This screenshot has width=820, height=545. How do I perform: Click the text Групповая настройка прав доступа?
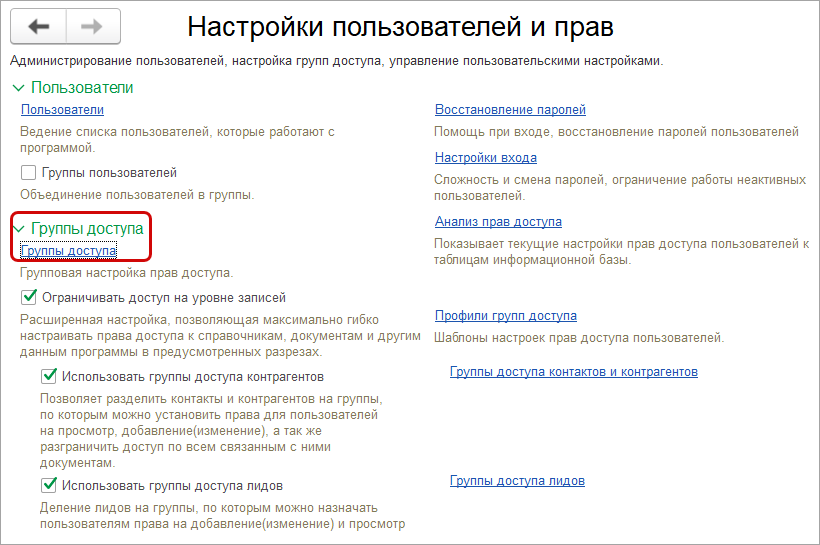[127, 273]
